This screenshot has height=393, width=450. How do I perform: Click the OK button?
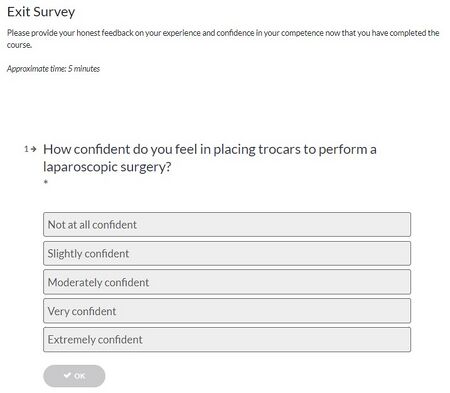click(74, 376)
